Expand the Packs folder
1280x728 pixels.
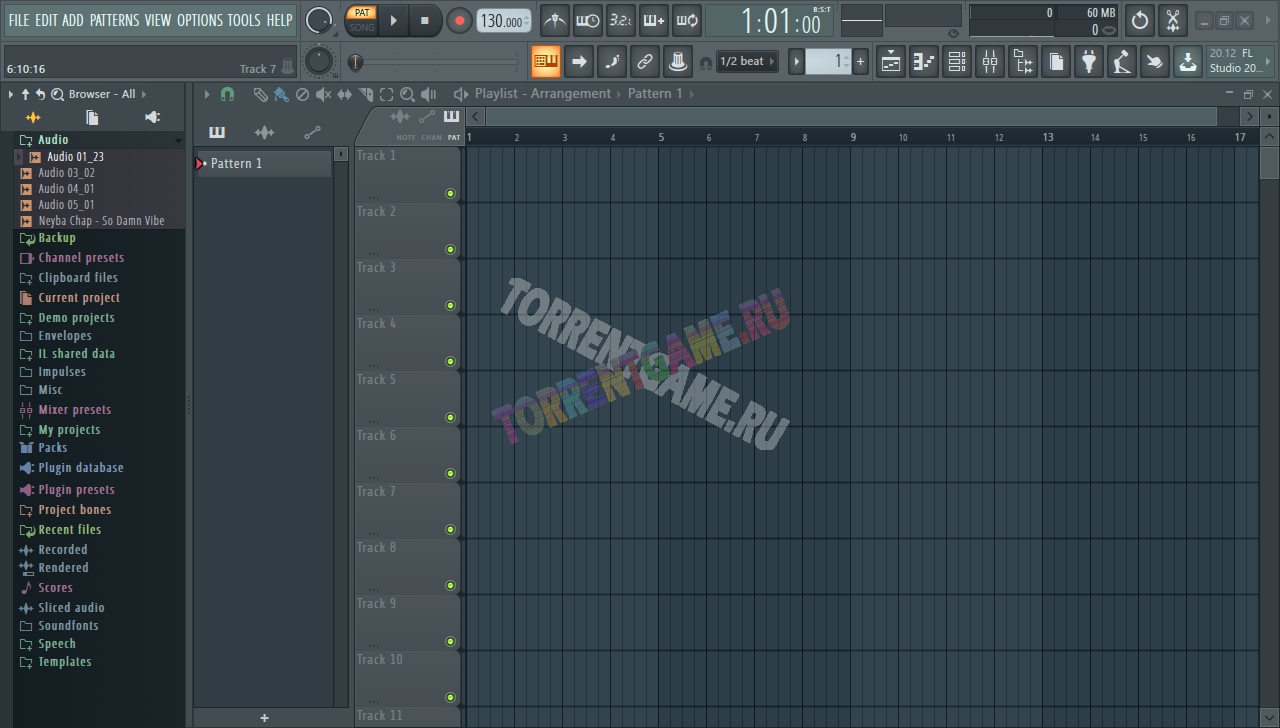(52, 448)
